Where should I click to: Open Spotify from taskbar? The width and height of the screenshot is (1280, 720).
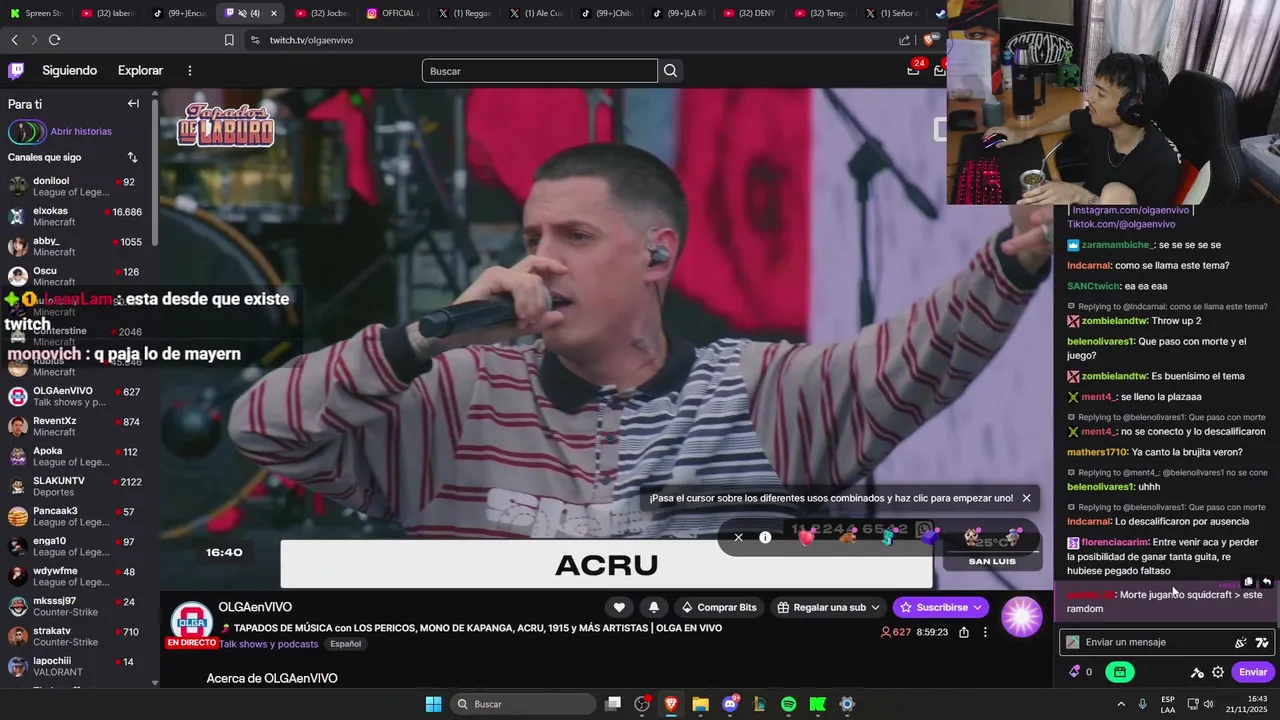(788, 704)
